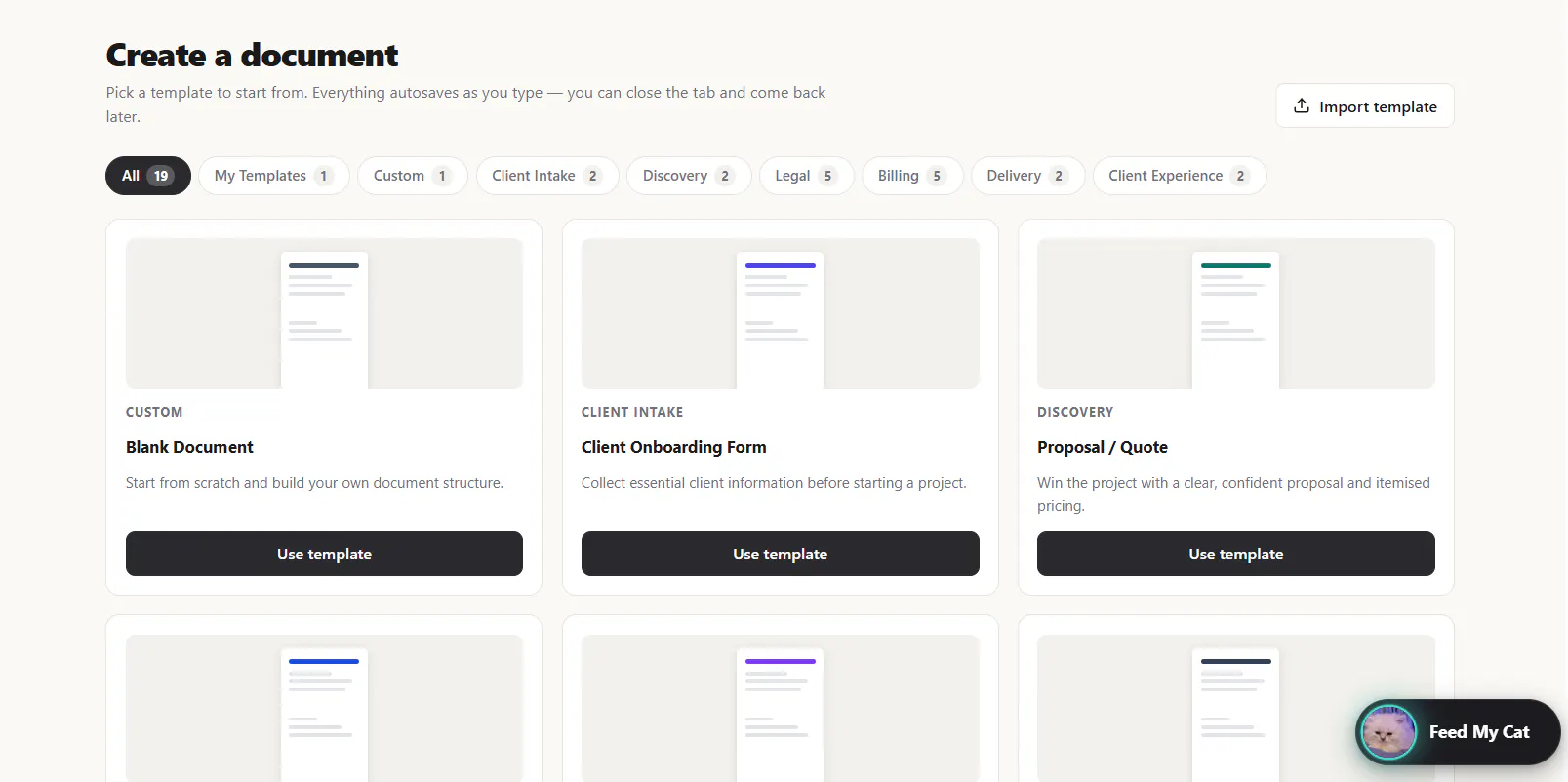Screen dimensions: 1568x782
Task: Click the Blank Document title
Action: pyautogui.click(x=189, y=447)
